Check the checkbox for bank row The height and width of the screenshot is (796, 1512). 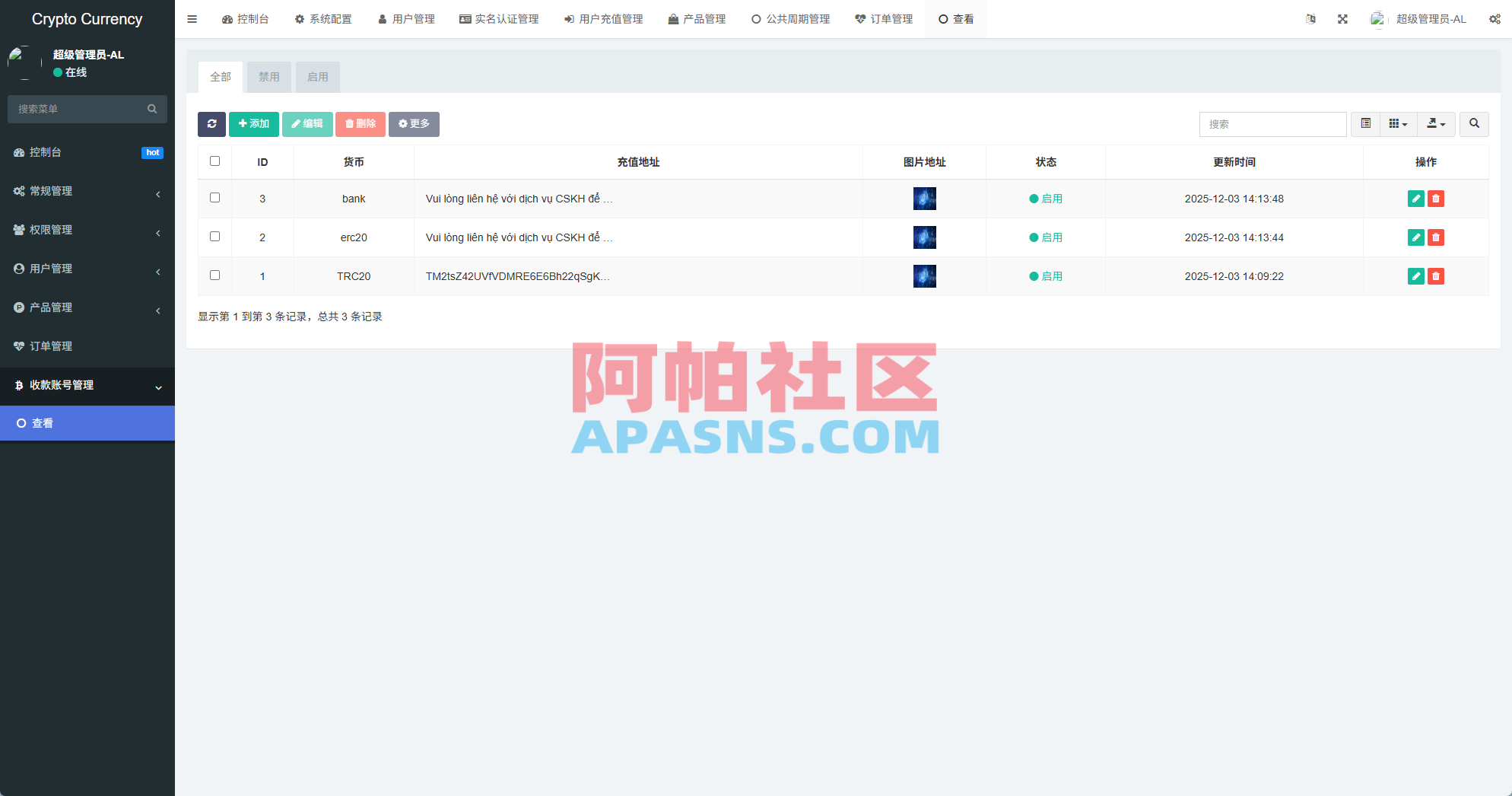point(214,198)
